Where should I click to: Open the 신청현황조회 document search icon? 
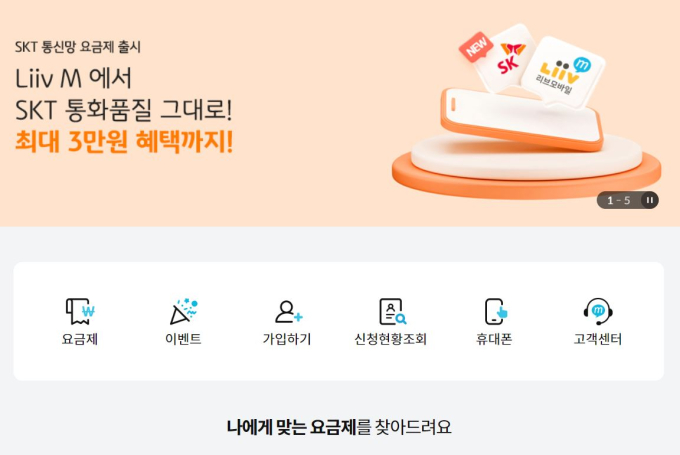click(x=392, y=311)
